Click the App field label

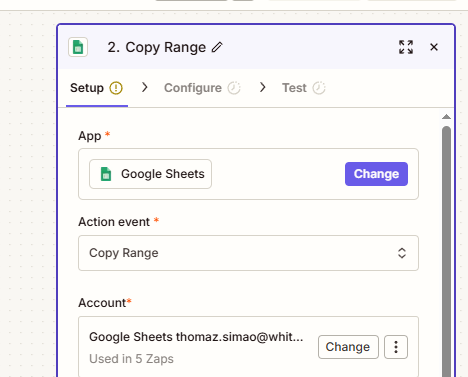90,136
